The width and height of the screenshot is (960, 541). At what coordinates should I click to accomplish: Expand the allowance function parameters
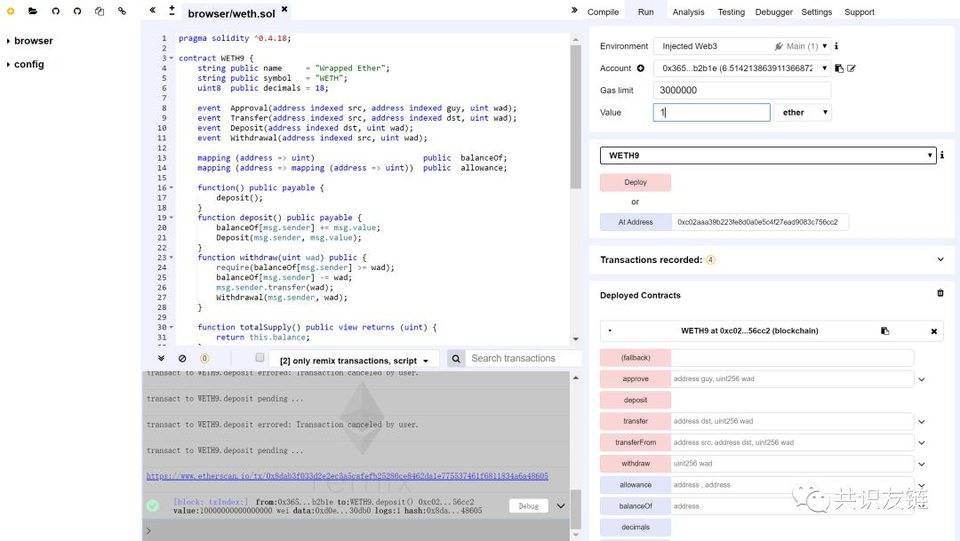[x=921, y=485]
